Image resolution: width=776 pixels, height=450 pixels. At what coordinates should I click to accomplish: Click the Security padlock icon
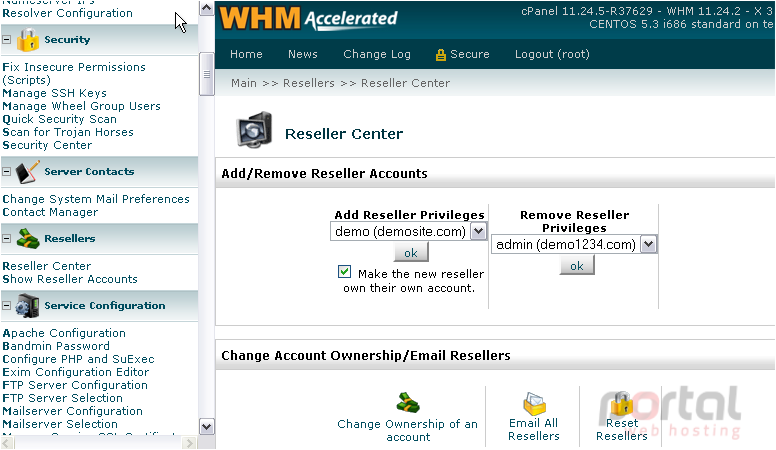[28, 40]
